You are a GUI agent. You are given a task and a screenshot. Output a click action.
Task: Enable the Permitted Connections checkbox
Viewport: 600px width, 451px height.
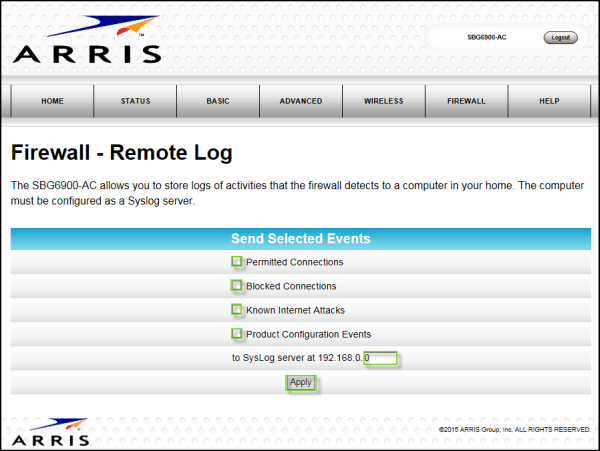(238, 262)
